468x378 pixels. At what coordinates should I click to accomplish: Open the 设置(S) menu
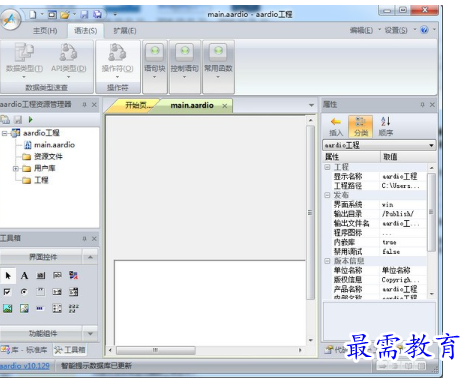(x=396, y=30)
